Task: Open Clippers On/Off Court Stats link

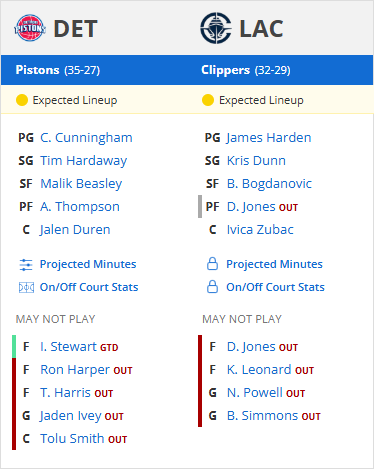Action: (x=275, y=287)
